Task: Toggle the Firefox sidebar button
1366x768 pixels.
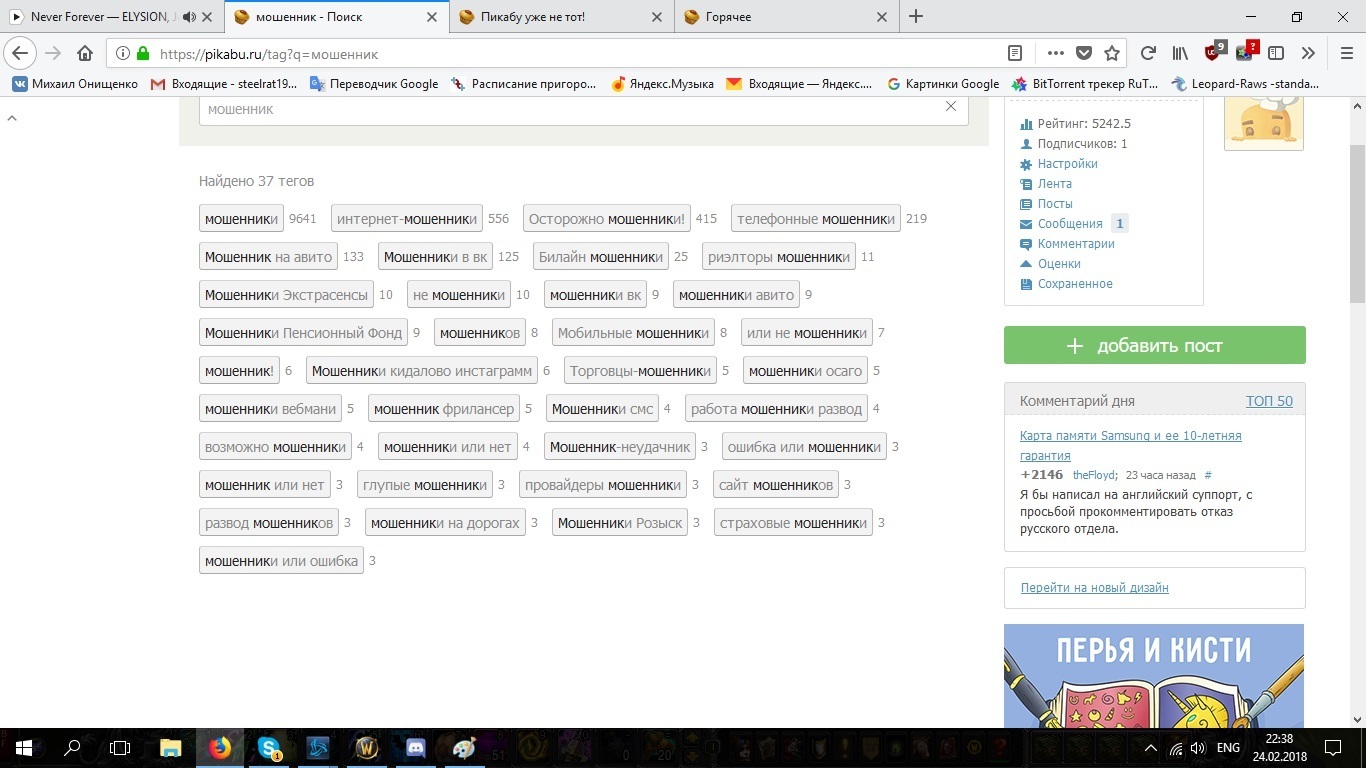Action: (1276, 53)
